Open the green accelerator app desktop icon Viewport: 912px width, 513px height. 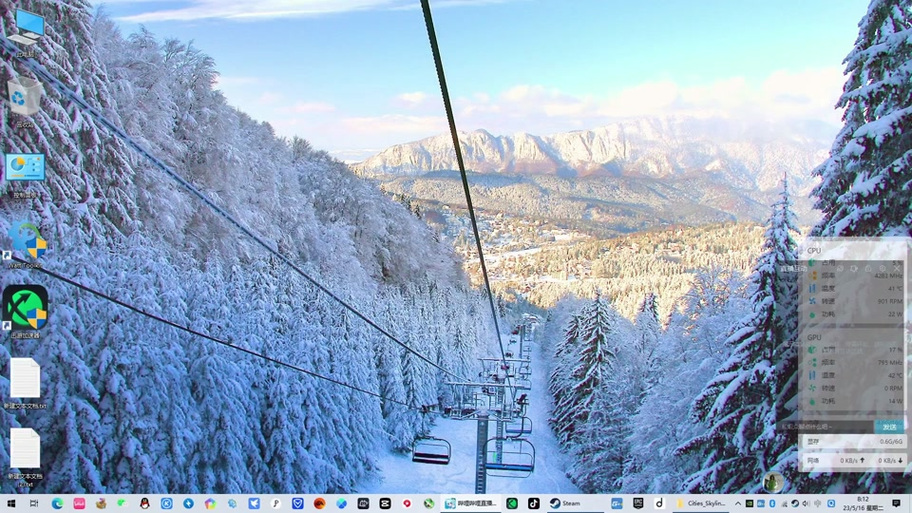pos(25,312)
